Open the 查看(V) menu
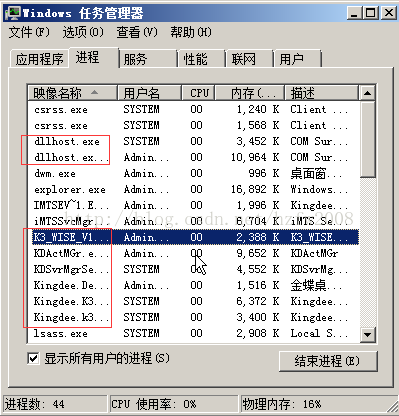The width and height of the screenshot is (399, 416). point(137,32)
